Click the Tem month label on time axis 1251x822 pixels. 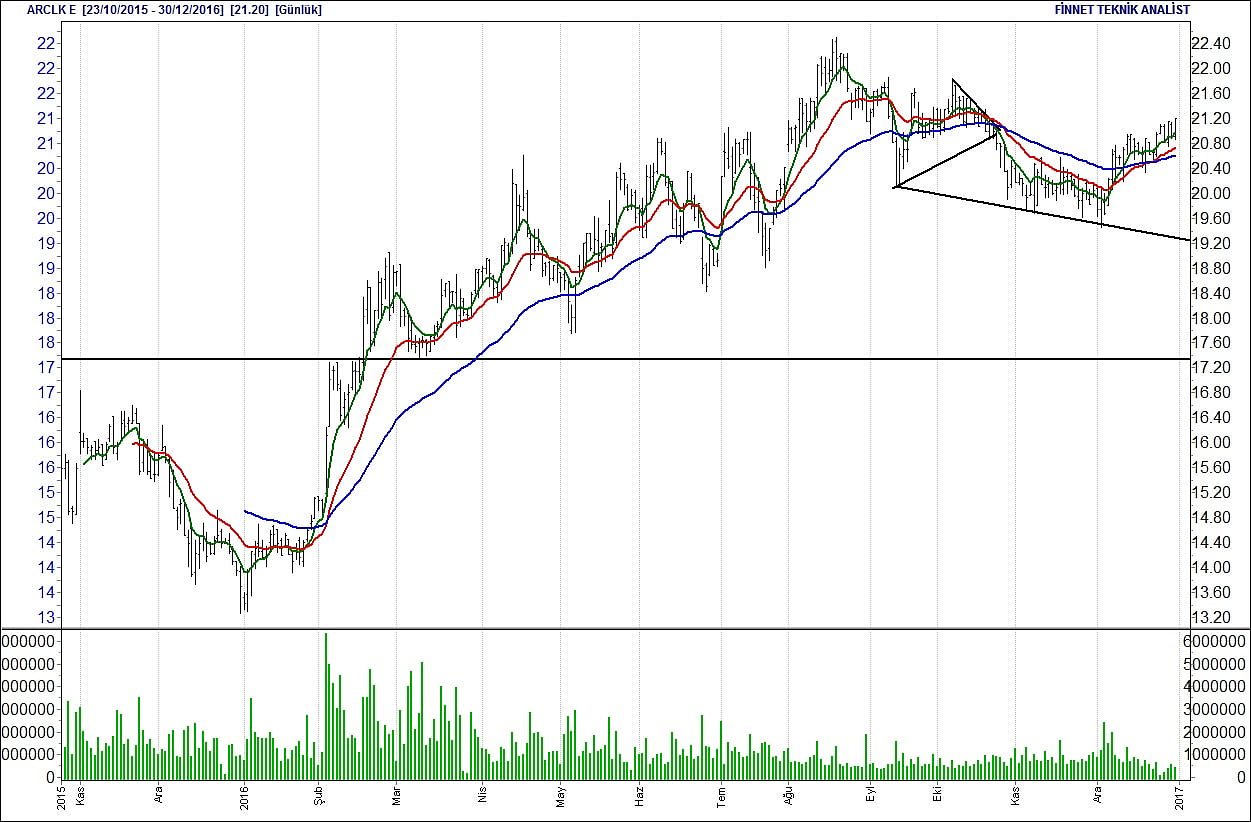[x=721, y=796]
